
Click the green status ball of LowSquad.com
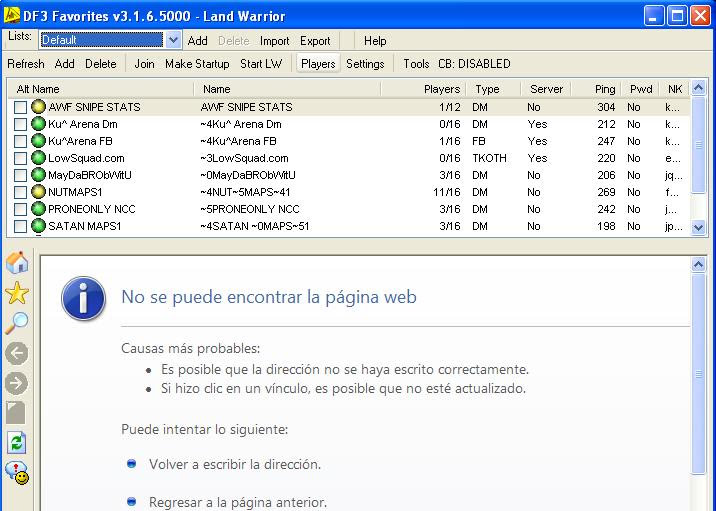pos(38,158)
